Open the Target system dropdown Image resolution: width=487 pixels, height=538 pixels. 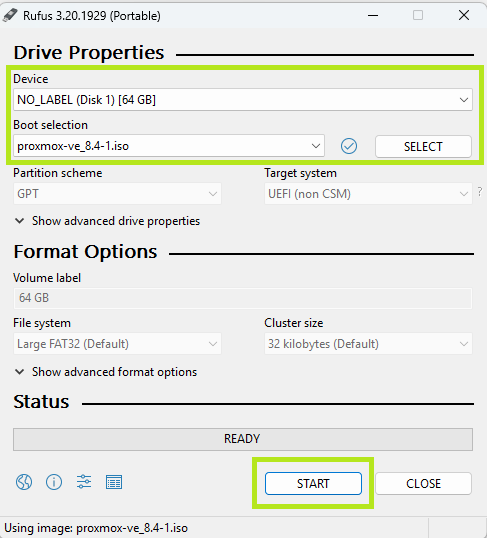(368, 194)
